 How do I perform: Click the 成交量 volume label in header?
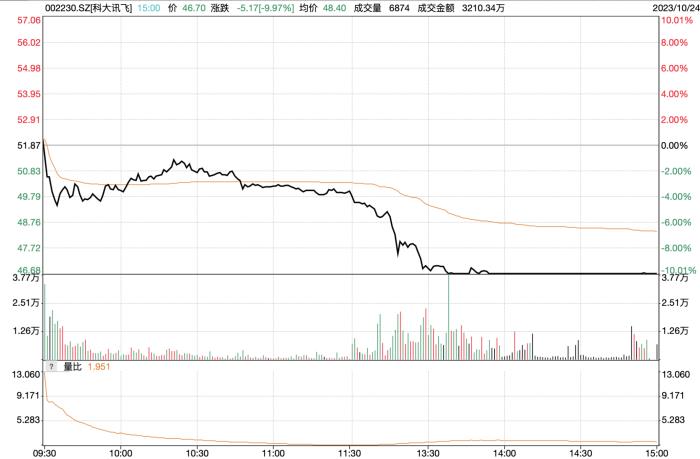pyautogui.click(x=367, y=8)
